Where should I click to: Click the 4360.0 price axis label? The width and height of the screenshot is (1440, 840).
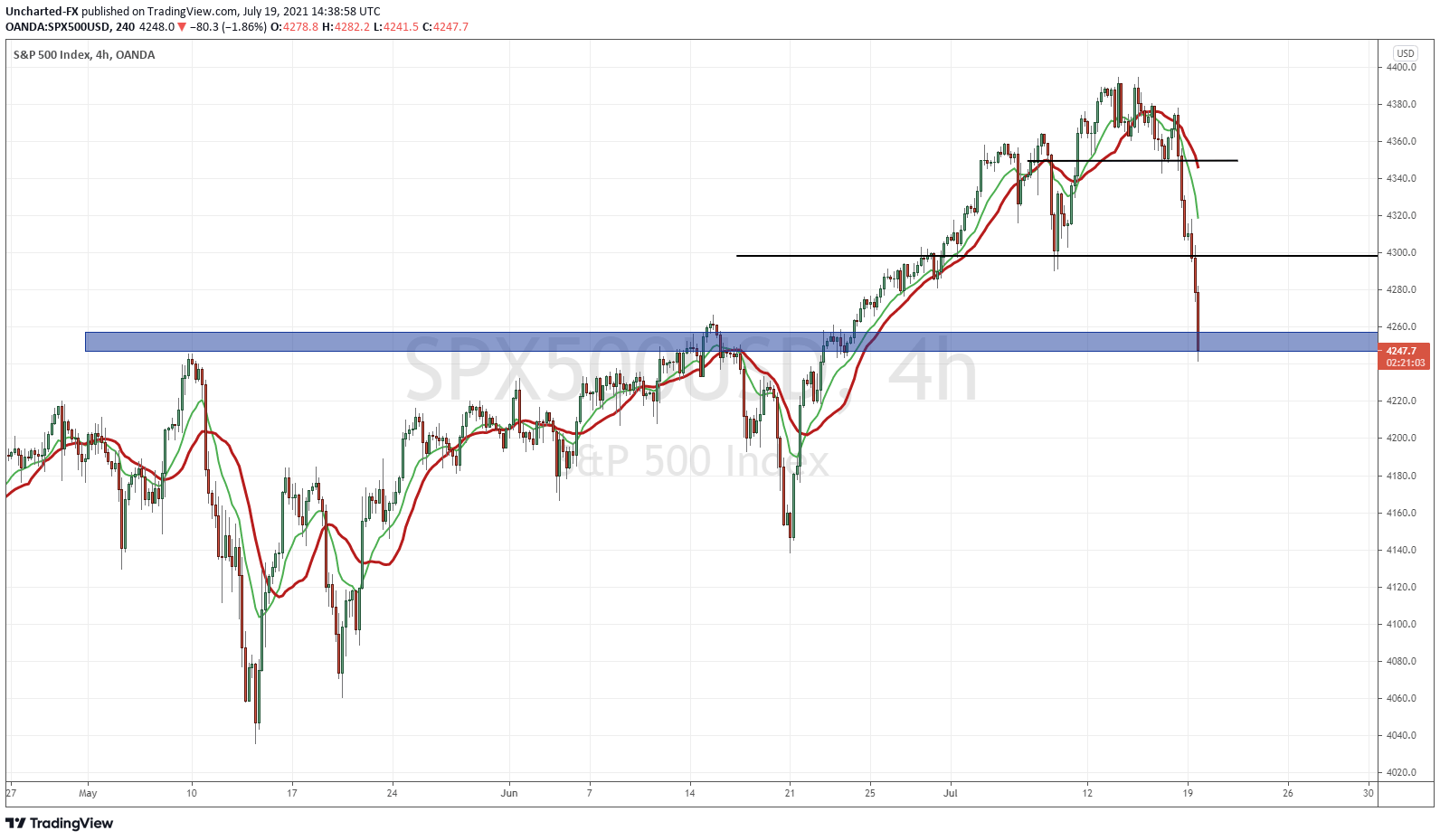pos(1402,141)
